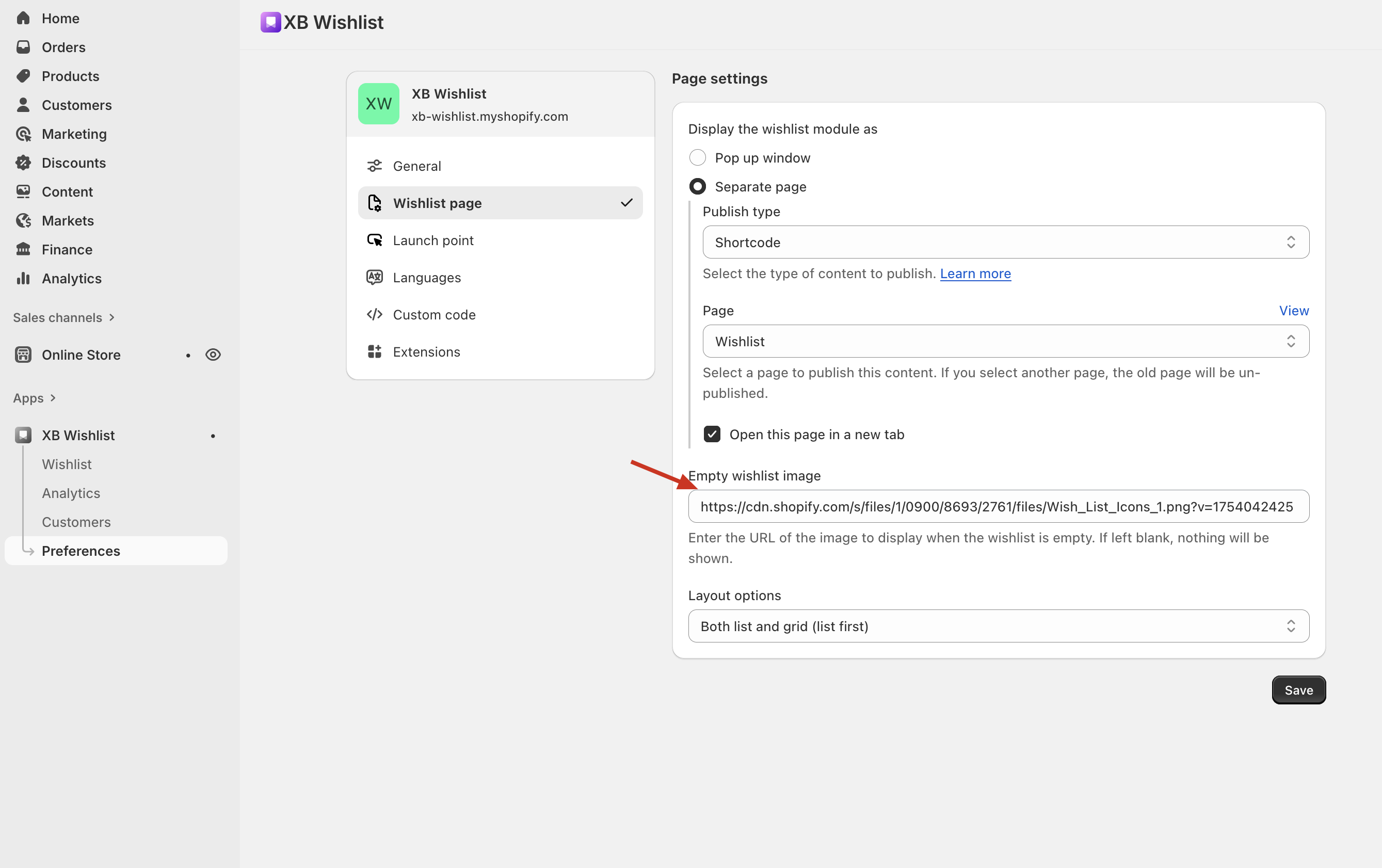The height and width of the screenshot is (868, 1382).
Task: Uncheck Open this page in new tab
Action: (x=712, y=434)
